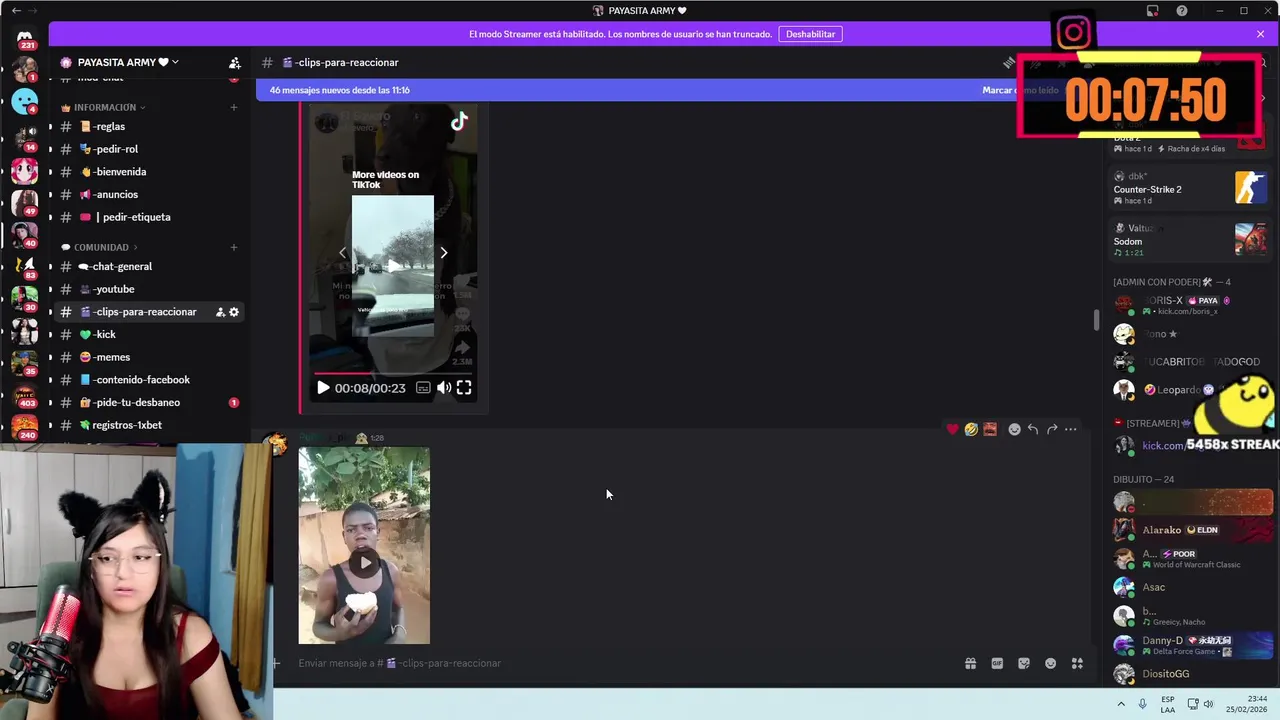The image size is (1280, 720).
Task: Reply to the message with arrow icon
Action: 1033,429
